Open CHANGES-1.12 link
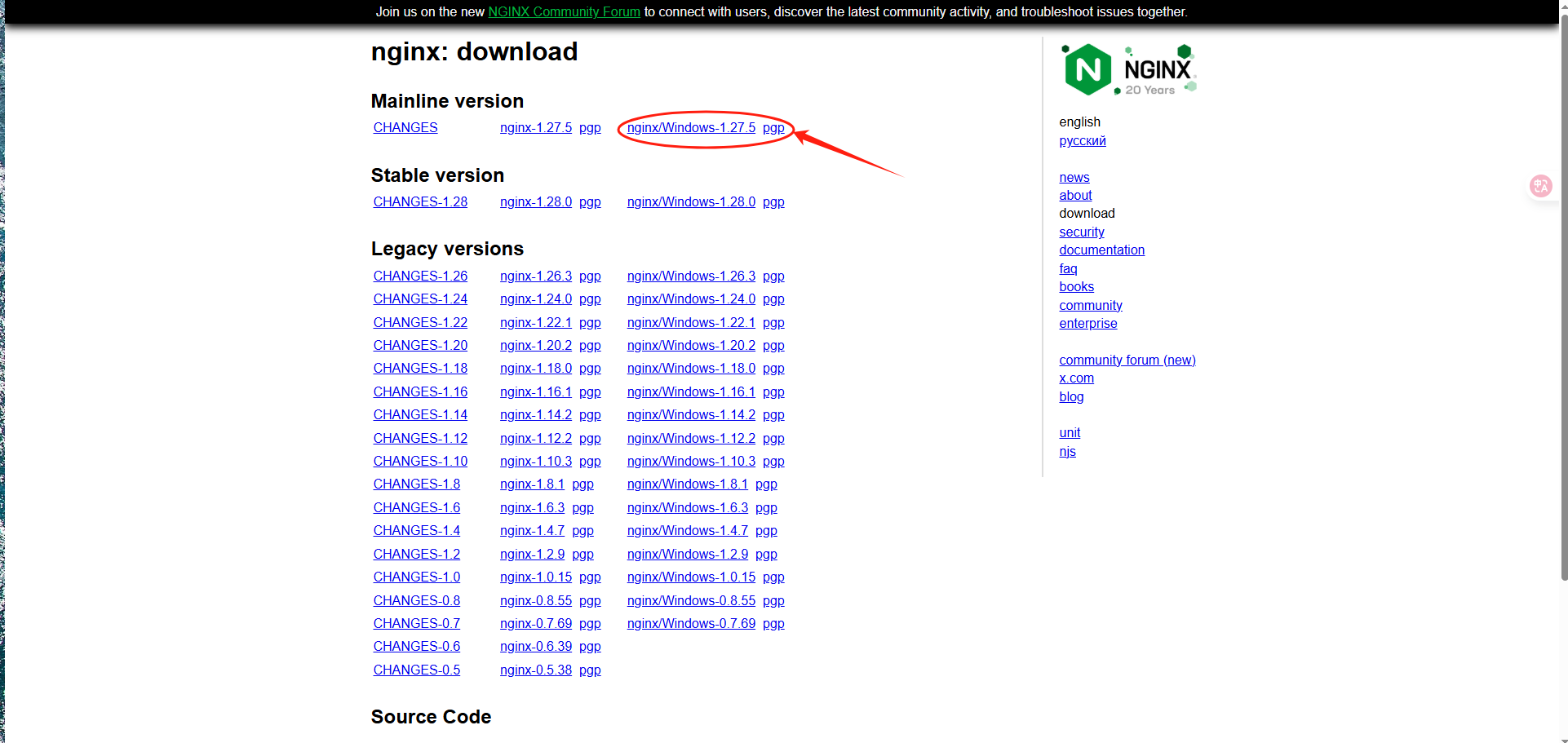 point(420,439)
